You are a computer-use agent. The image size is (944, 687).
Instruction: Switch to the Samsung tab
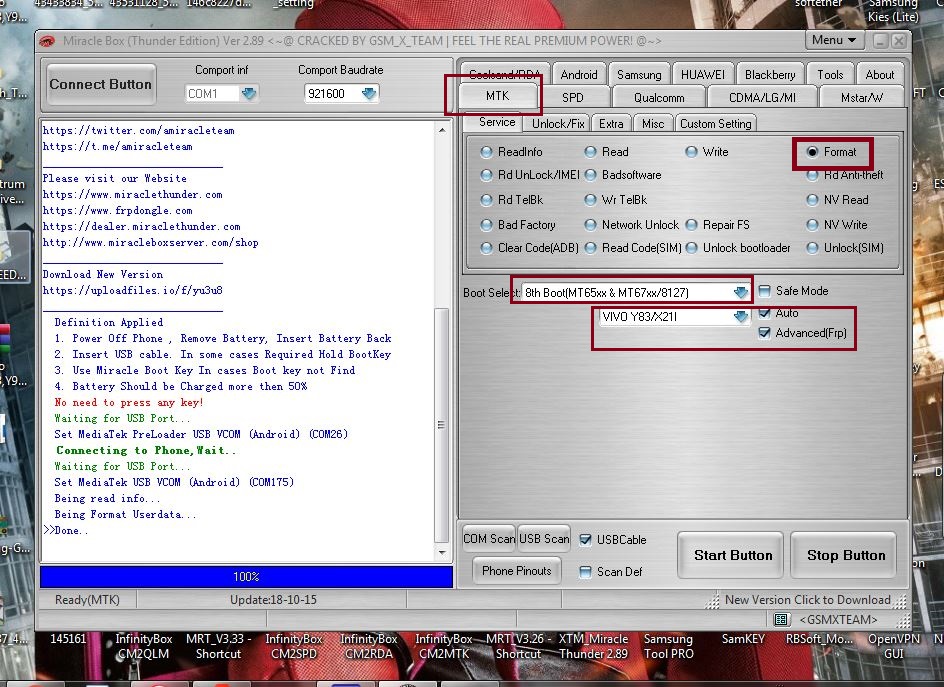[639, 75]
